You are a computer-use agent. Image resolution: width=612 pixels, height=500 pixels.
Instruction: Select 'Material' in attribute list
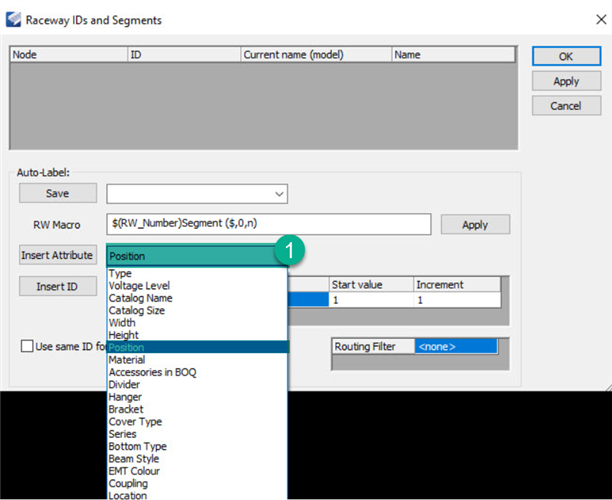(x=127, y=360)
